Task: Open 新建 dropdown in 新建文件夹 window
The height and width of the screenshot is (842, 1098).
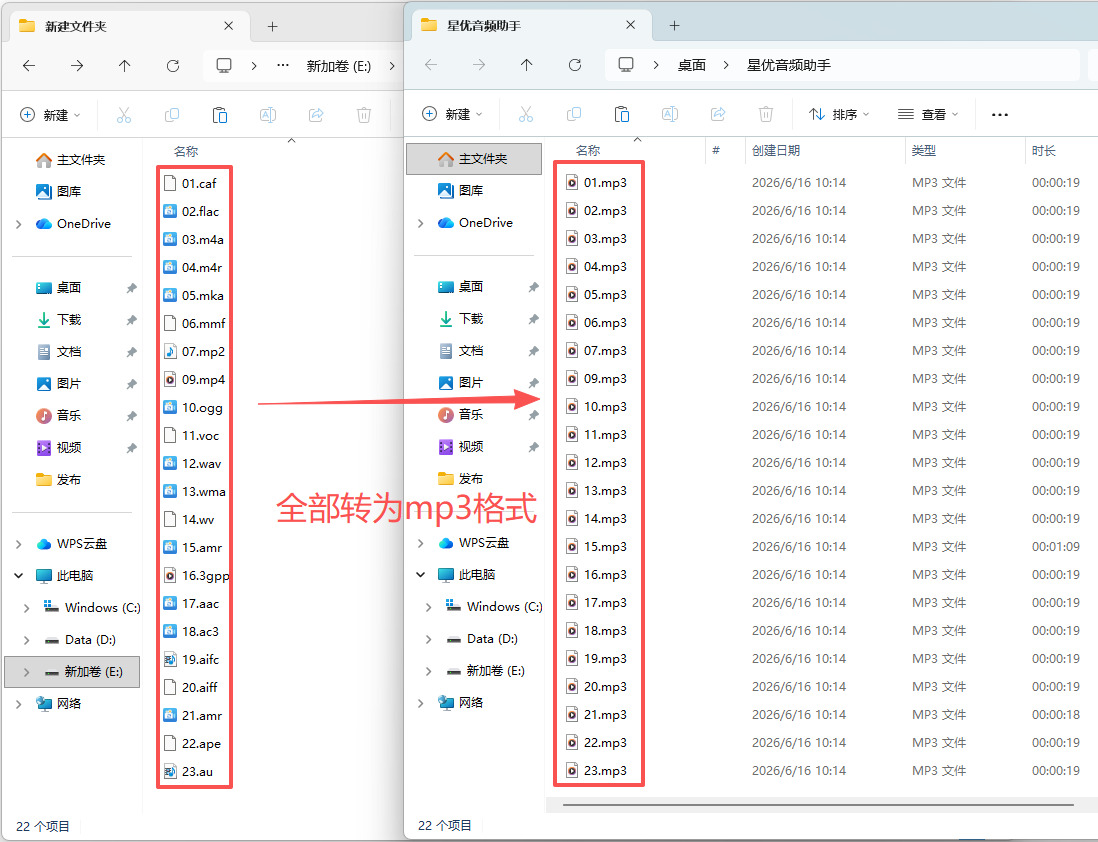Action: coord(50,115)
